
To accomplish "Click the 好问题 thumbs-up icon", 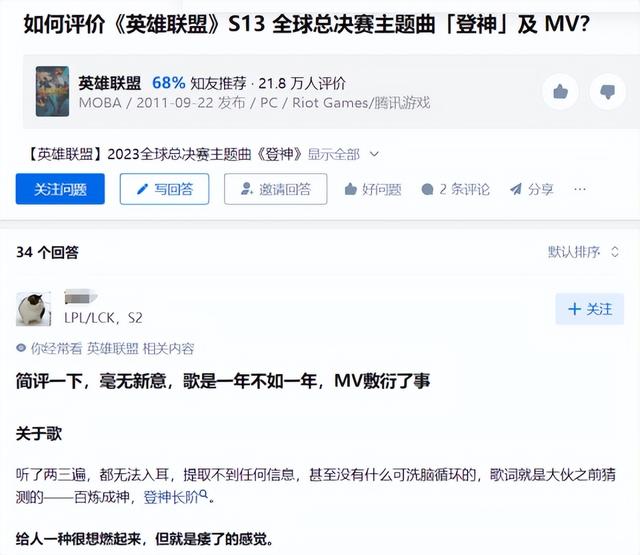I will coord(351,189).
